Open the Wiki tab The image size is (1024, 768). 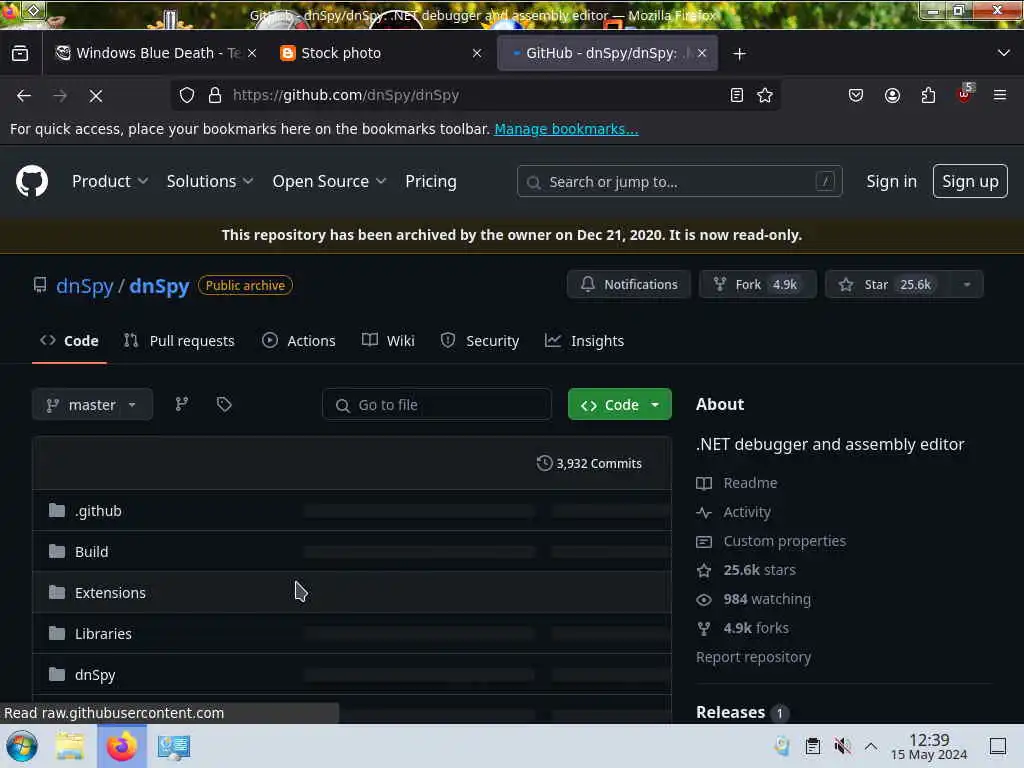tap(388, 341)
